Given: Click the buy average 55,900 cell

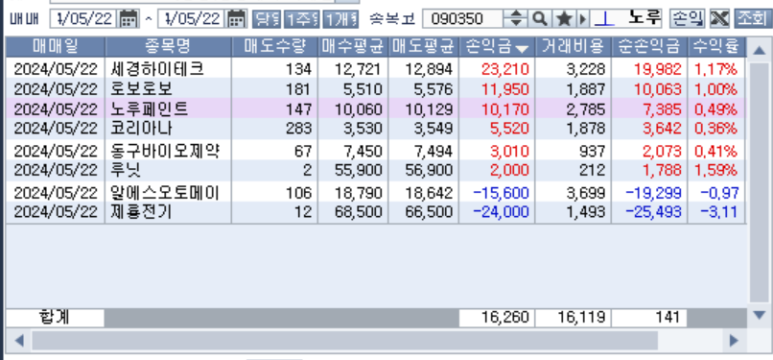Looking at the screenshot, I should (x=358, y=171).
